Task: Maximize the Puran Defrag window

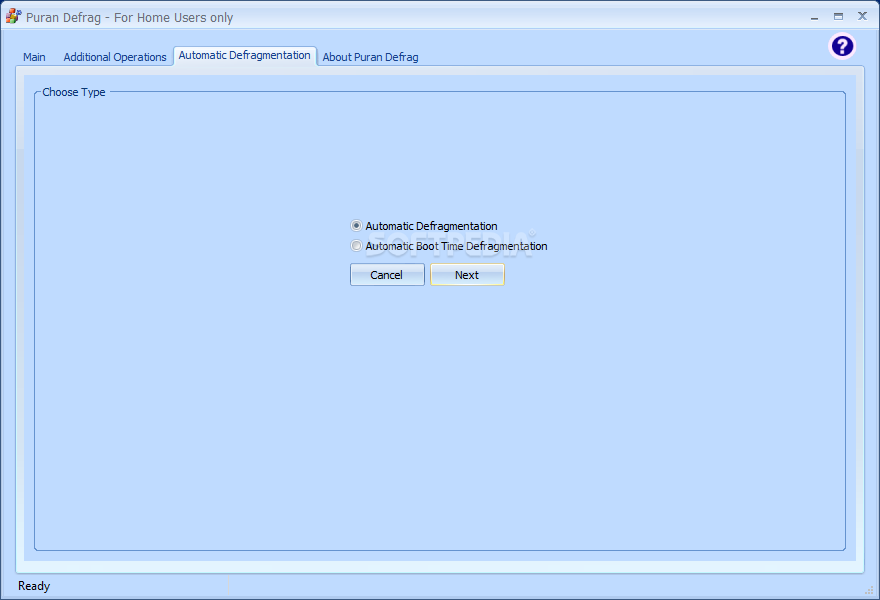Action: (x=838, y=16)
